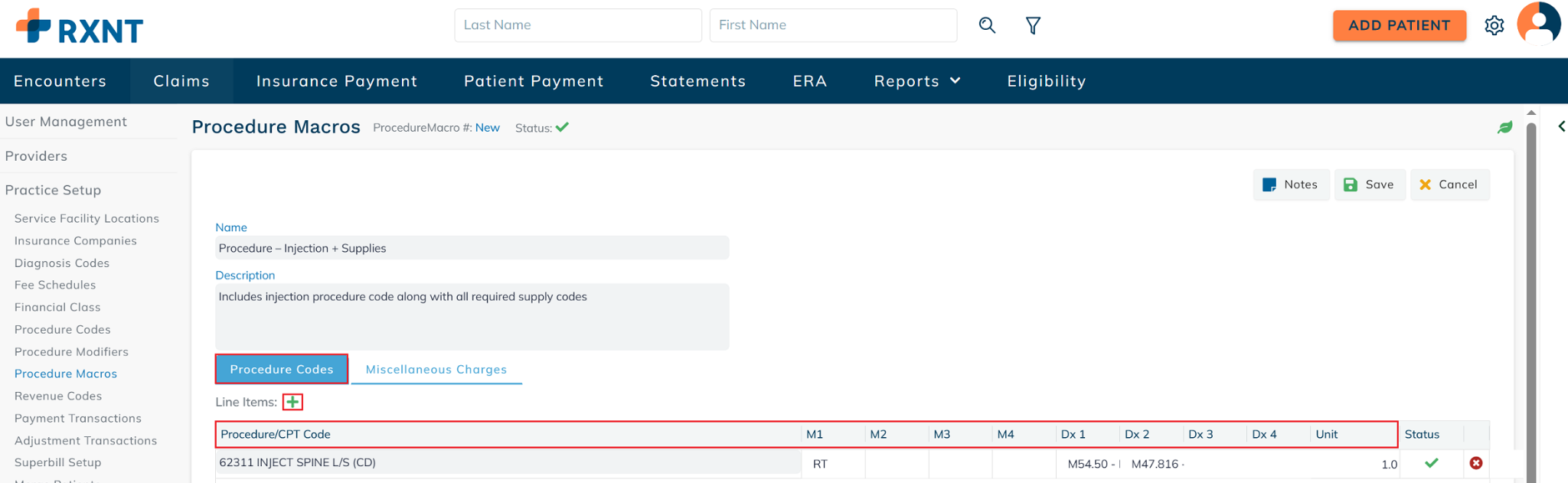This screenshot has height=483, width=1568.
Task: Expand the Reports dropdown menu
Action: coord(916,81)
